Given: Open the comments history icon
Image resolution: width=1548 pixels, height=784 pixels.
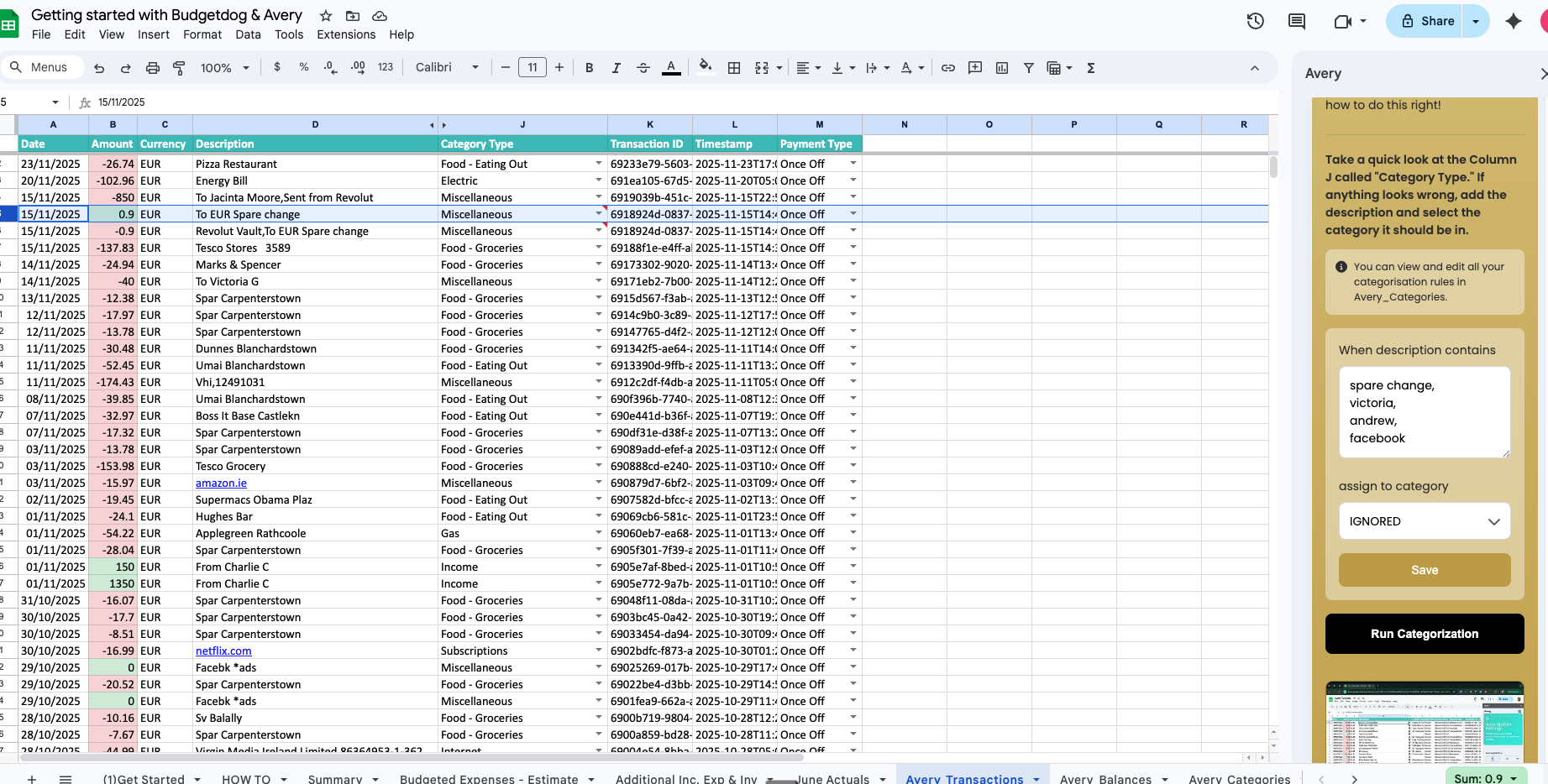Looking at the screenshot, I should tap(1297, 21).
